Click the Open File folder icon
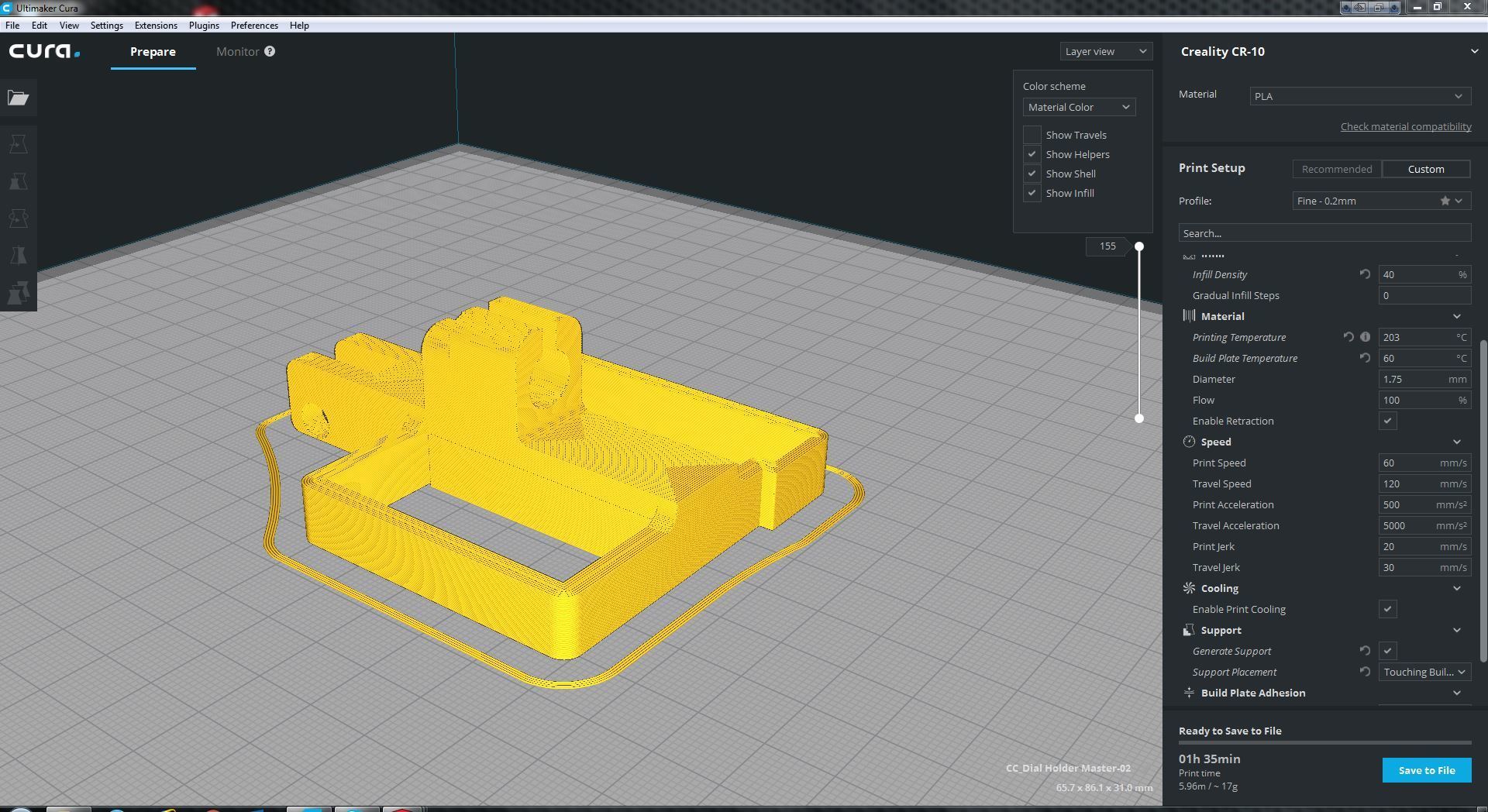Screen dimensions: 1488x812 point(19,98)
